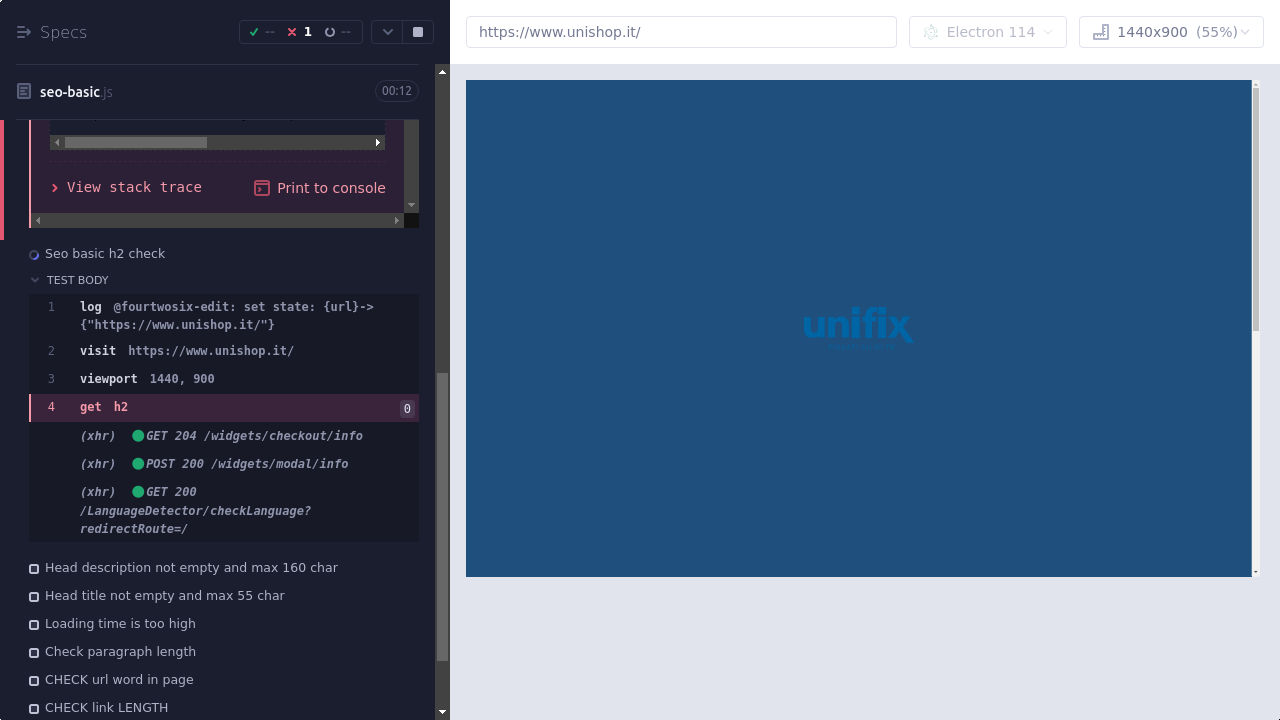This screenshot has width=1280, height=720.
Task: Click the viewport ruler icon
Action: pos(1101,32)
